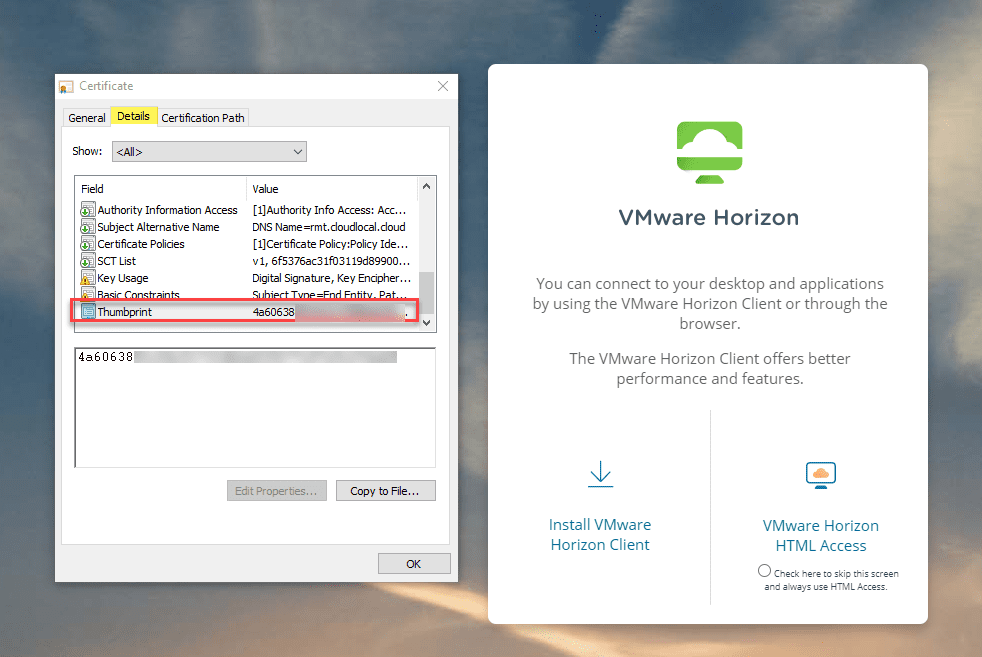Click the Copy to File button

click(x=385, y=491)
